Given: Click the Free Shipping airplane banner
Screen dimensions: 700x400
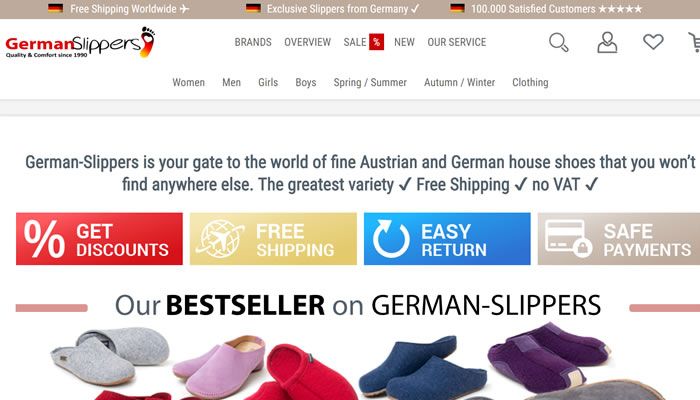Looking at the screenshot, I should (x=273, y=239).
